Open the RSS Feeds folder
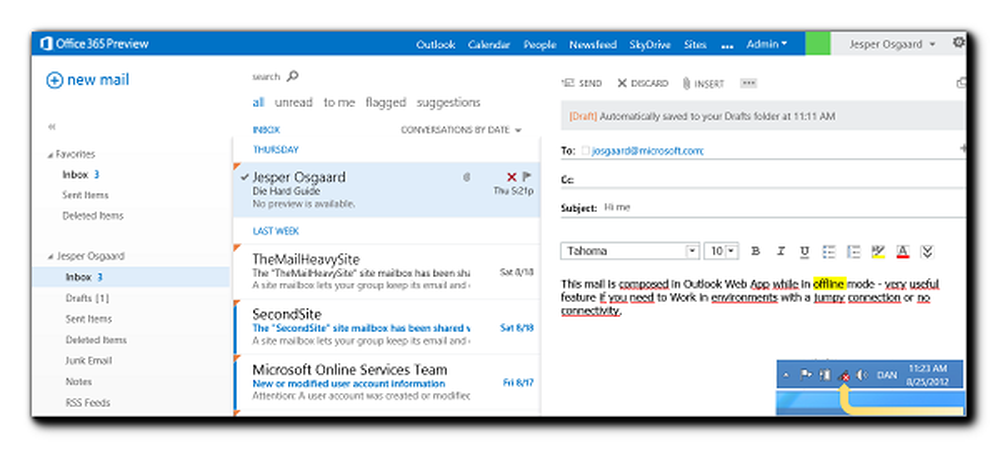This screenshot has height=450, width=1000. click(x=87, y=403)
